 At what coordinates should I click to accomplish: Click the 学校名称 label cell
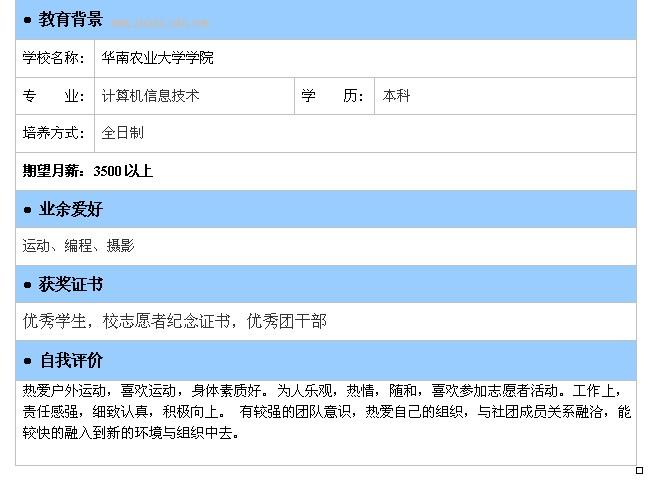55,58
